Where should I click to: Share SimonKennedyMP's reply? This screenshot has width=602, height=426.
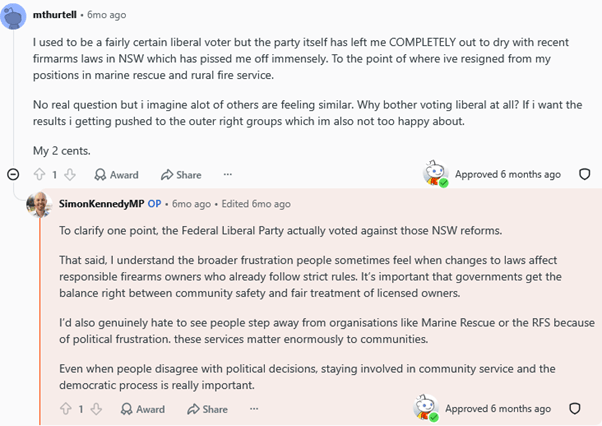[x=207, y=409]
